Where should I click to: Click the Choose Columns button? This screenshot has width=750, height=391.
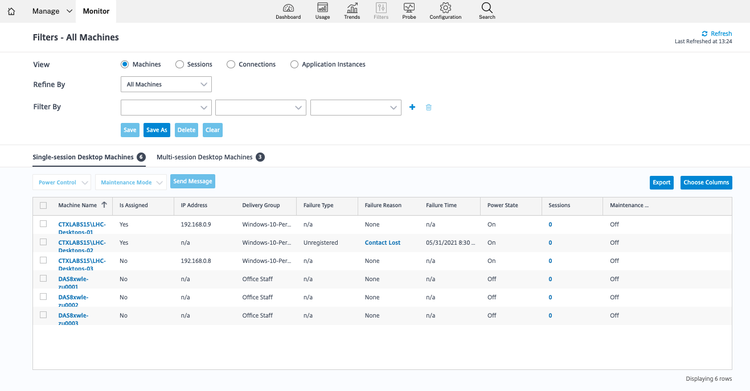pyautogui.click(x=706, y=182)
